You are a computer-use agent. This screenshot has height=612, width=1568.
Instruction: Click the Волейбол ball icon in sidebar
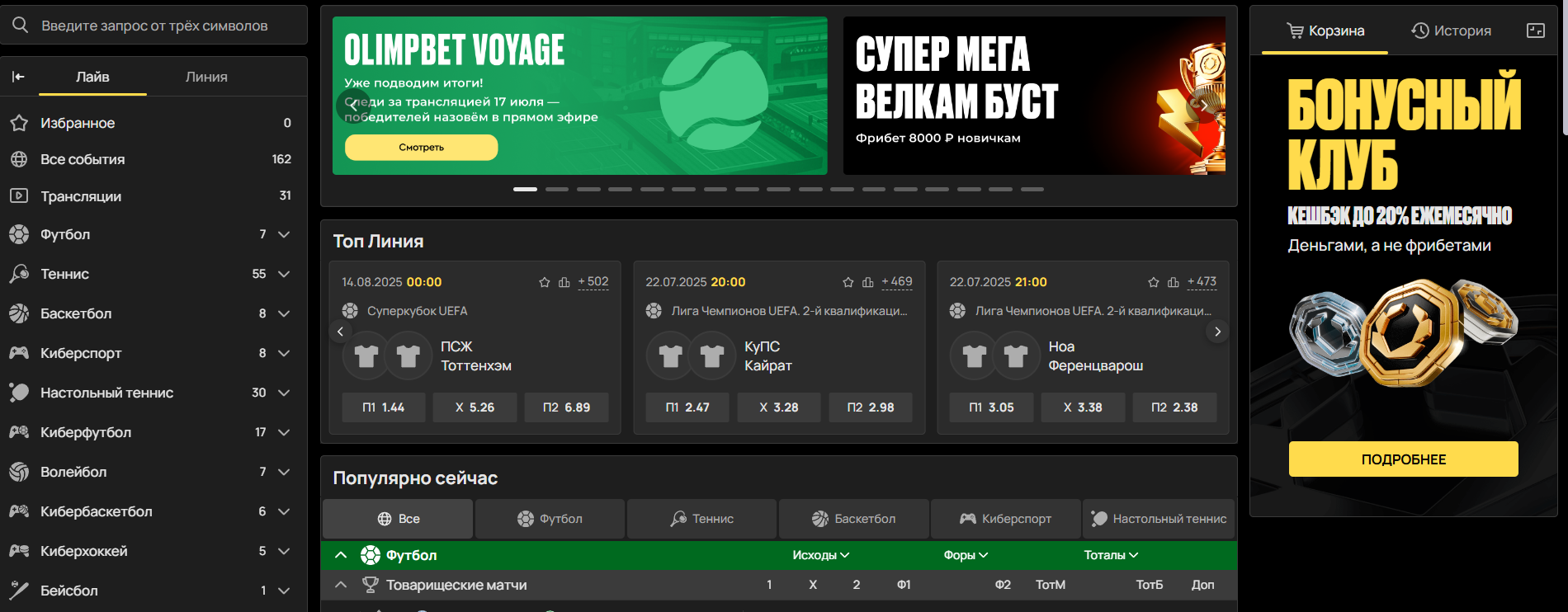click(19, 472)
